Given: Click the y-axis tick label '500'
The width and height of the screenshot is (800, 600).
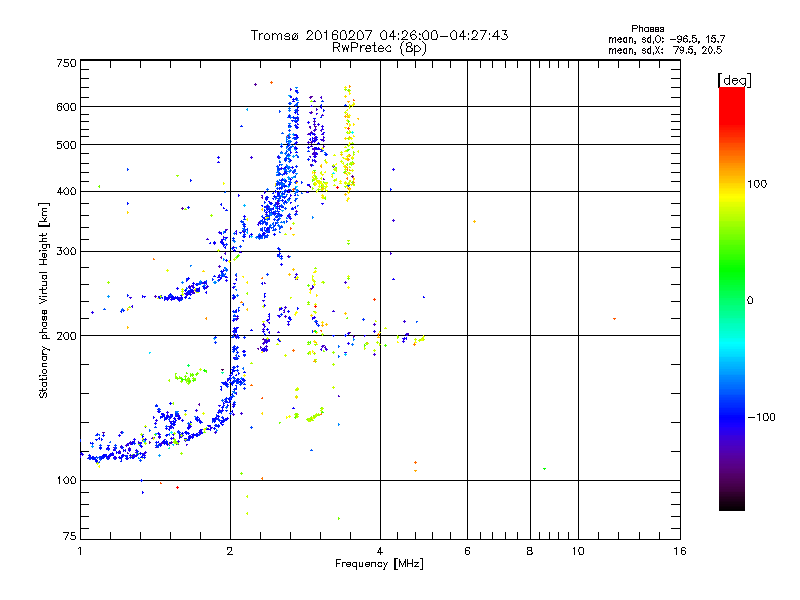Looking at the screenshot, I should [67, 145].
